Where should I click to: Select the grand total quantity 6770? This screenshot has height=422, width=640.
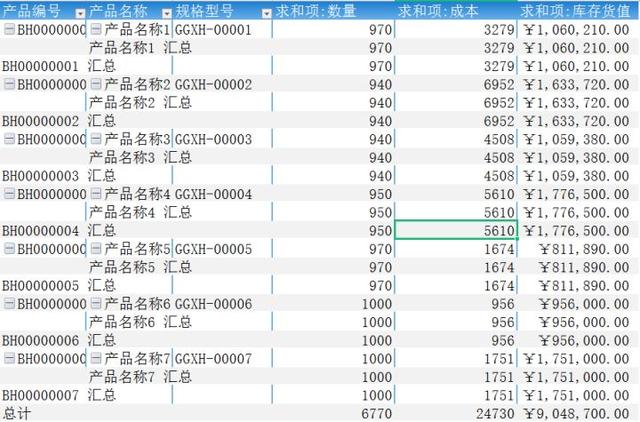[x=376, y=414]
